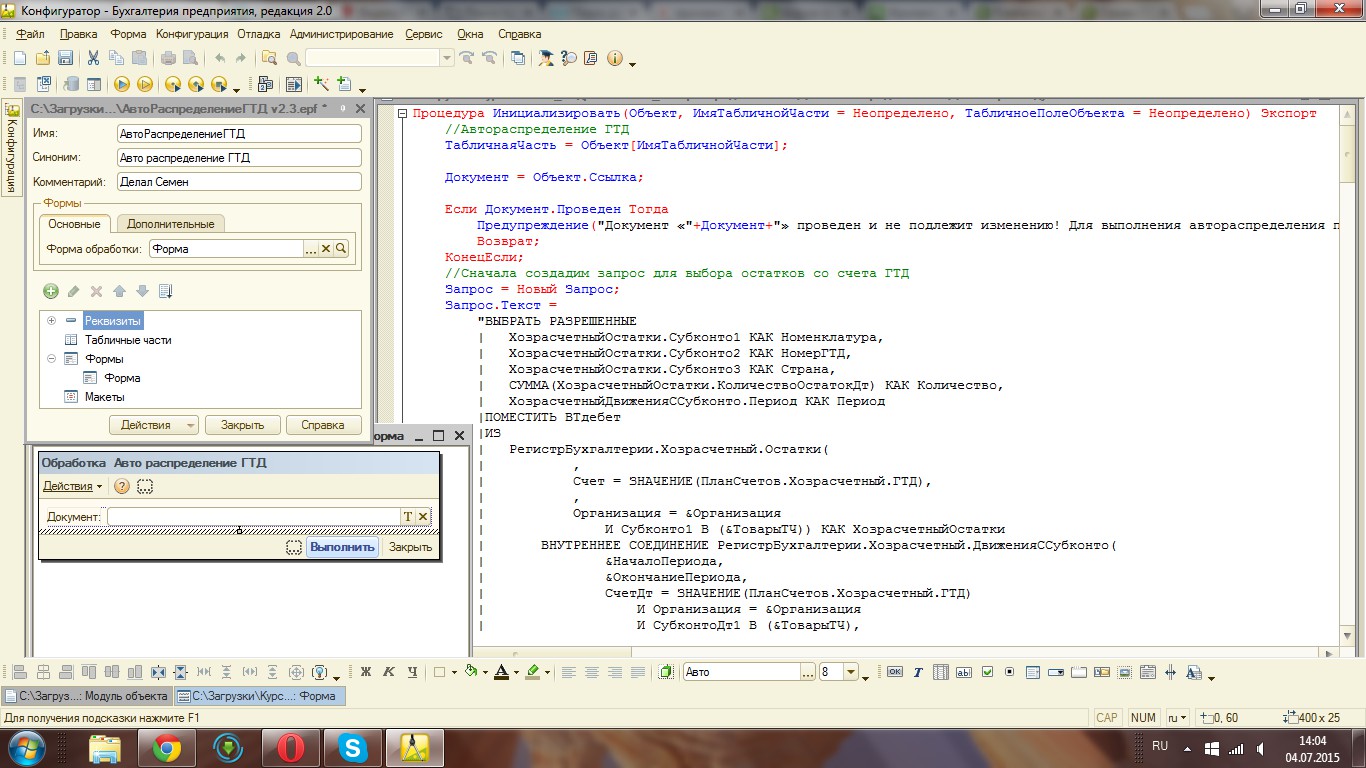Click the text color A swatch

tap(501, 672)
